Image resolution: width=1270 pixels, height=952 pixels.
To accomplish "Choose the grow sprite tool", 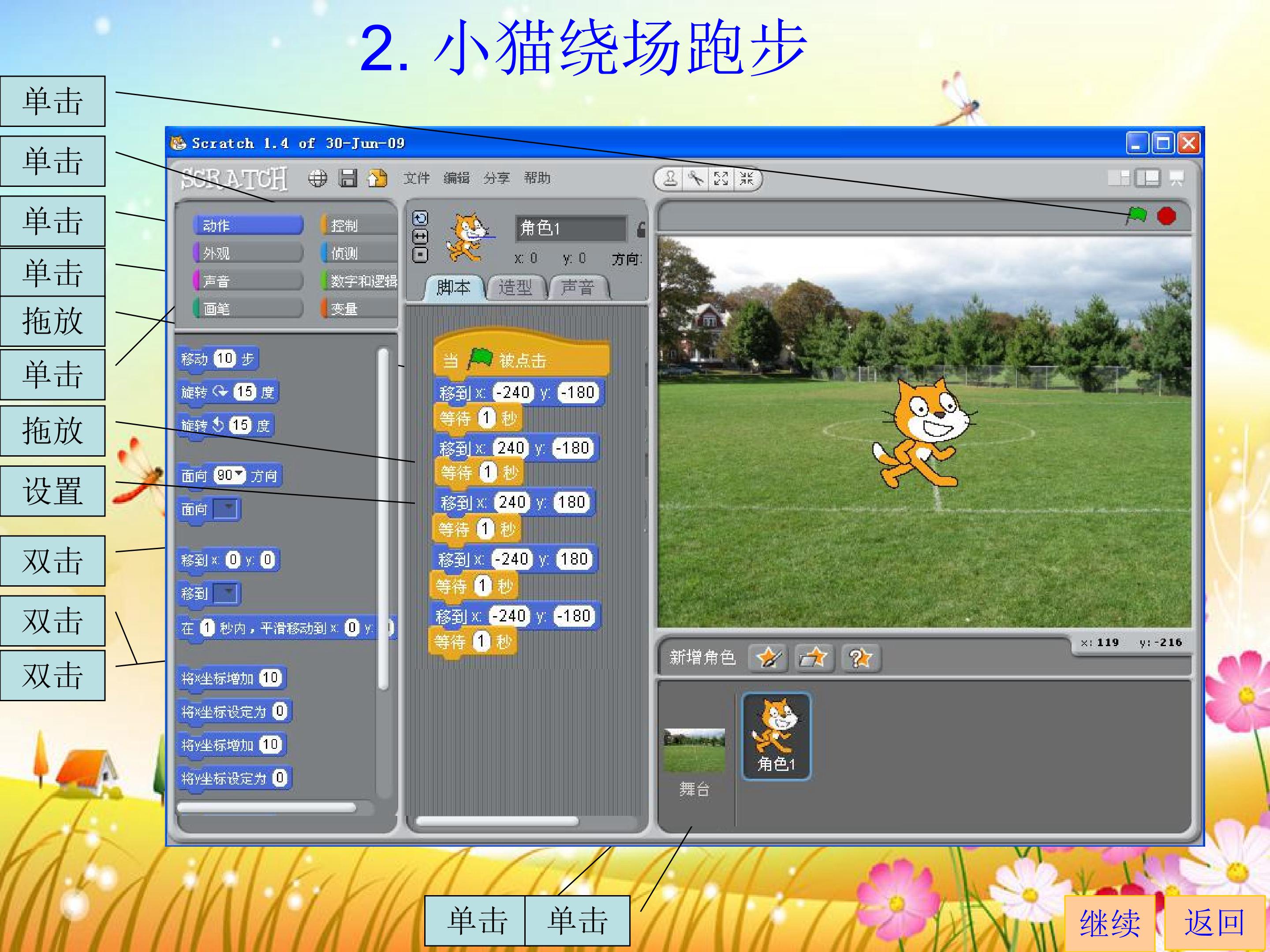I will (721, 179).
